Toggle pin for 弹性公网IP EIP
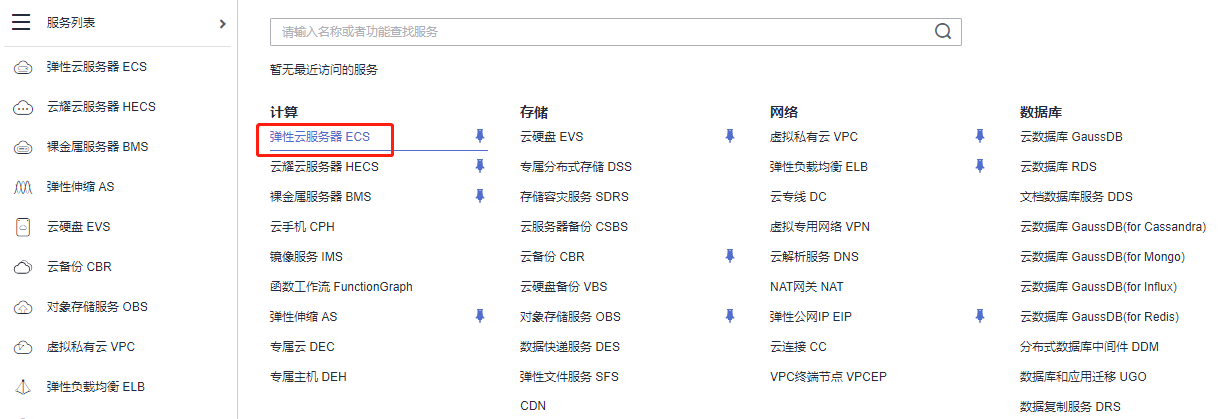This screenshot has height=419, width=1221. coord(980,316)
